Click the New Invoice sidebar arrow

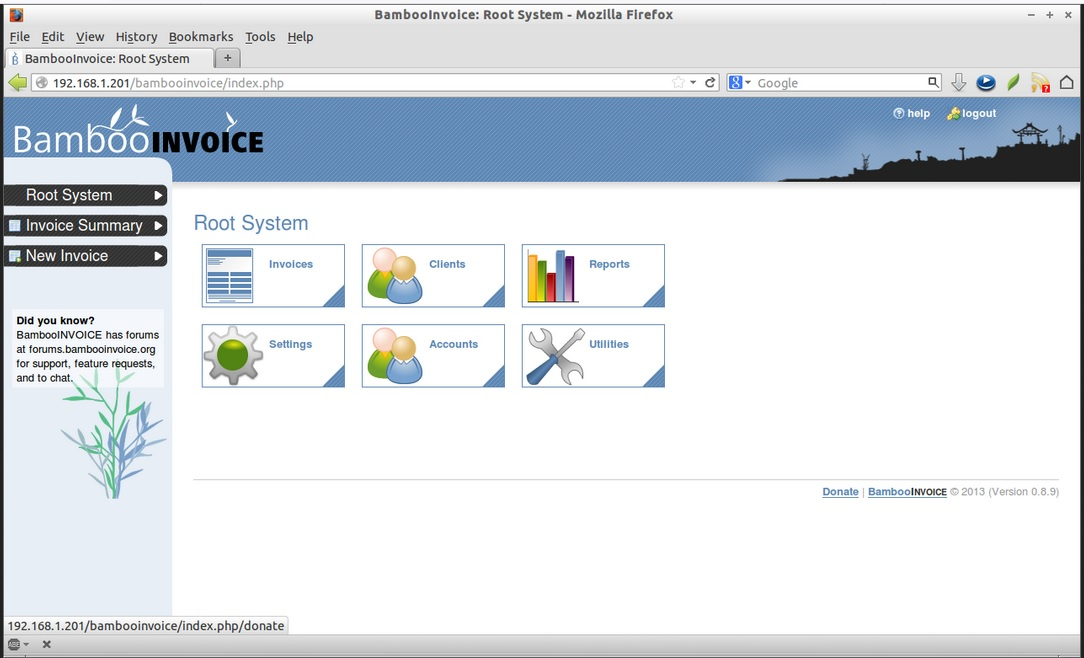click(158, 256)
